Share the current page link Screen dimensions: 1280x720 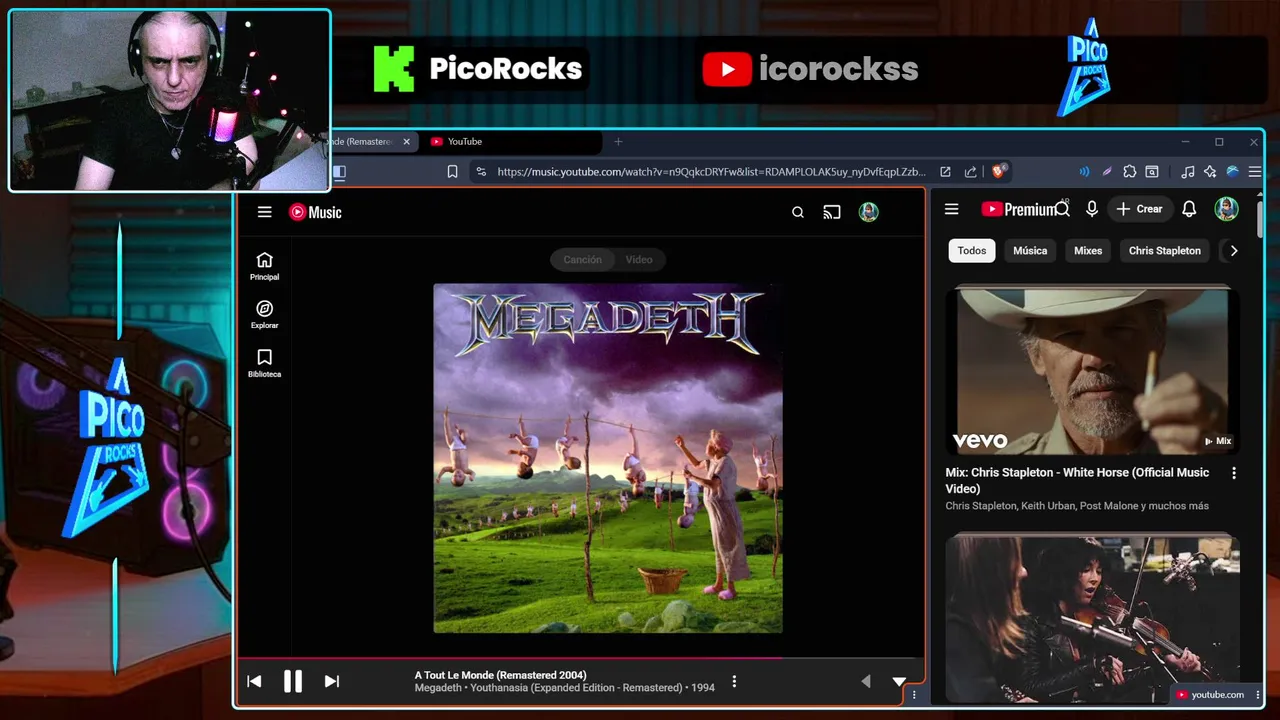click(970, 172)
